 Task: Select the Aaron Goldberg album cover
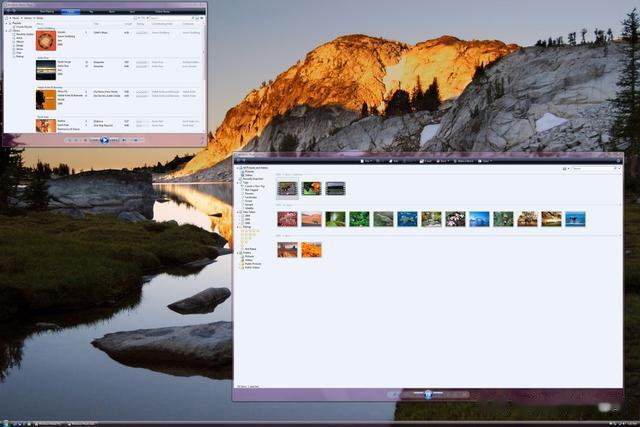pos(46,40)
